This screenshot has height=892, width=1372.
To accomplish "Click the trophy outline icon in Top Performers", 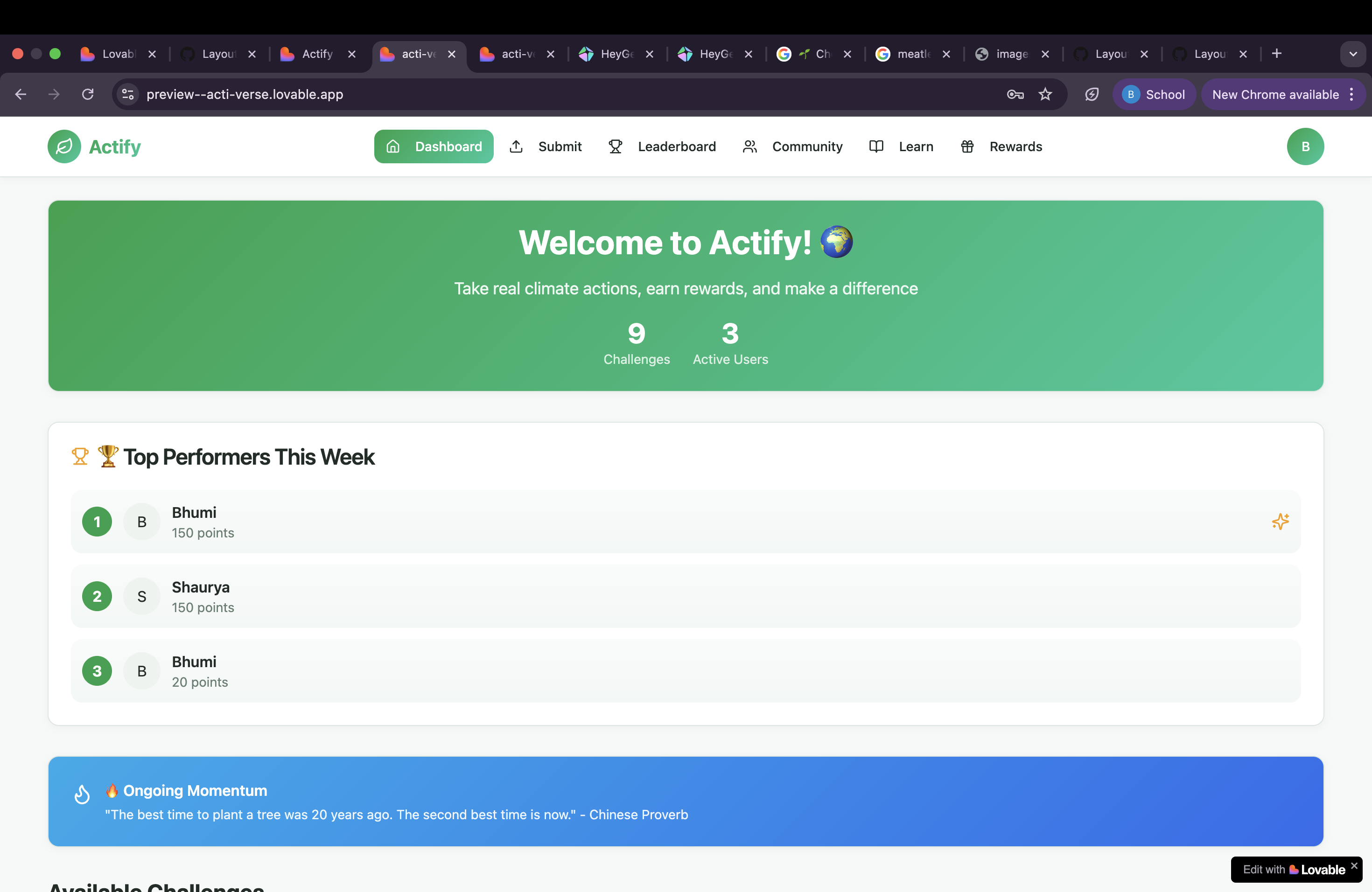I will 80,456.
